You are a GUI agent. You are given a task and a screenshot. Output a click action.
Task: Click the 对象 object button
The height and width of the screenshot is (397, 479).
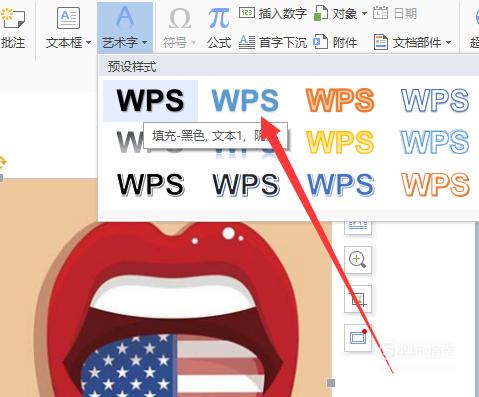tap(336, 14)
